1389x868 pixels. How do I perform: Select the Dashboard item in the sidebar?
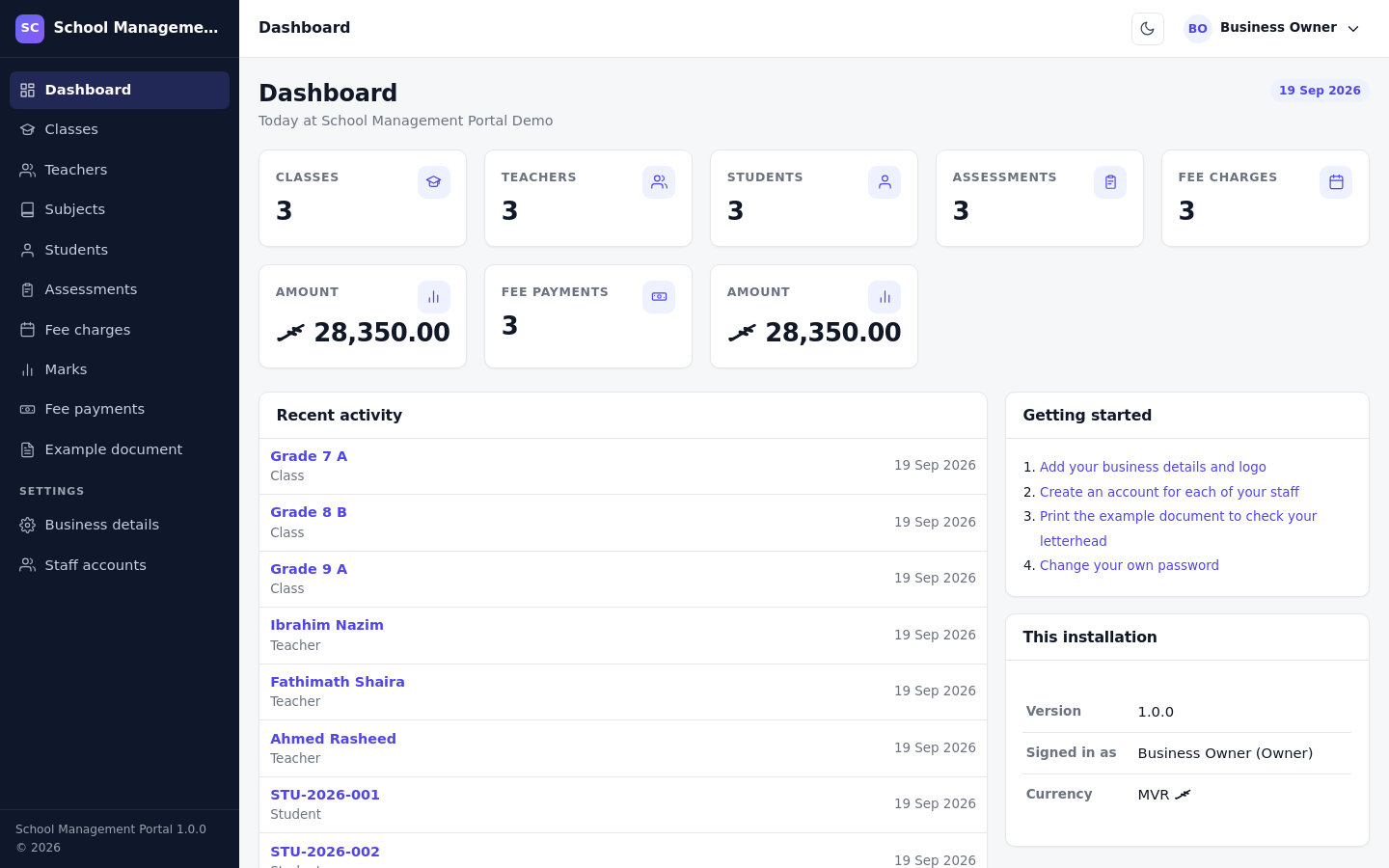tap(120, 90)
